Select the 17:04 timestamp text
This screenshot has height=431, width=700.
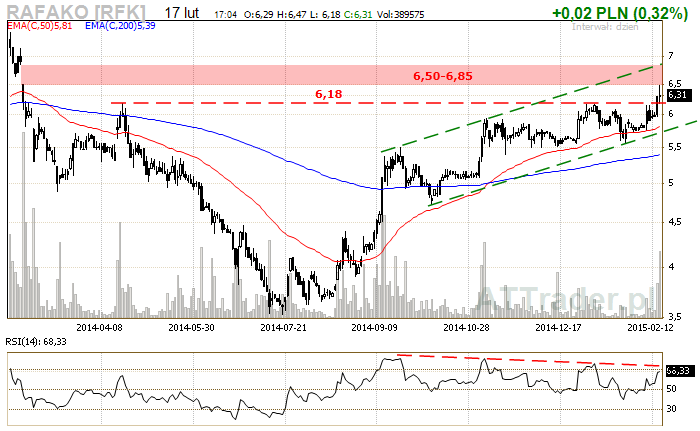[225, 15]
